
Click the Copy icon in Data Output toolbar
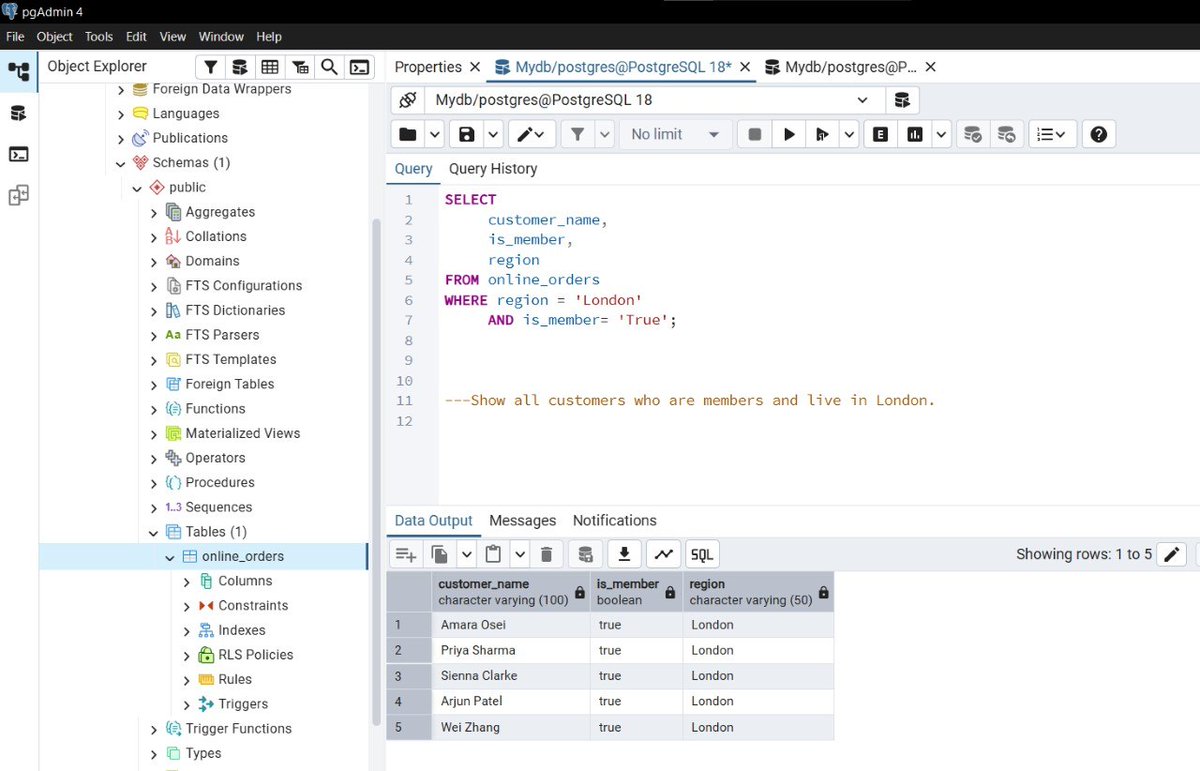pyautogui.click(x=439, y=554)
